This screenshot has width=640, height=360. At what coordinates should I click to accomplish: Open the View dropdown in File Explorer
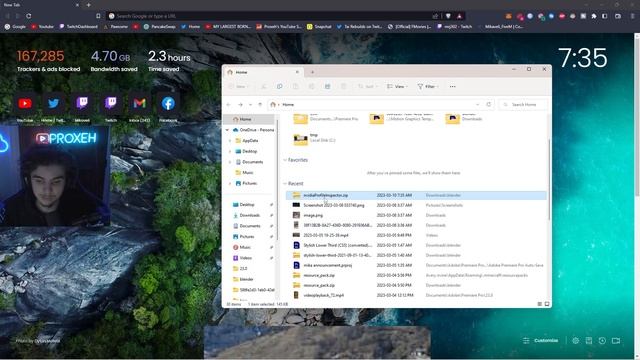[x=397, y=87]
